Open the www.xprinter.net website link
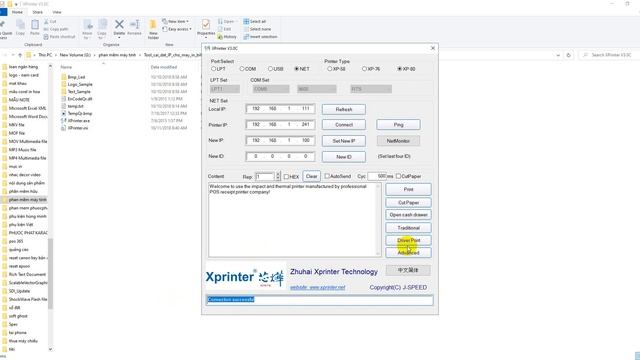 [x=318, y=287]
